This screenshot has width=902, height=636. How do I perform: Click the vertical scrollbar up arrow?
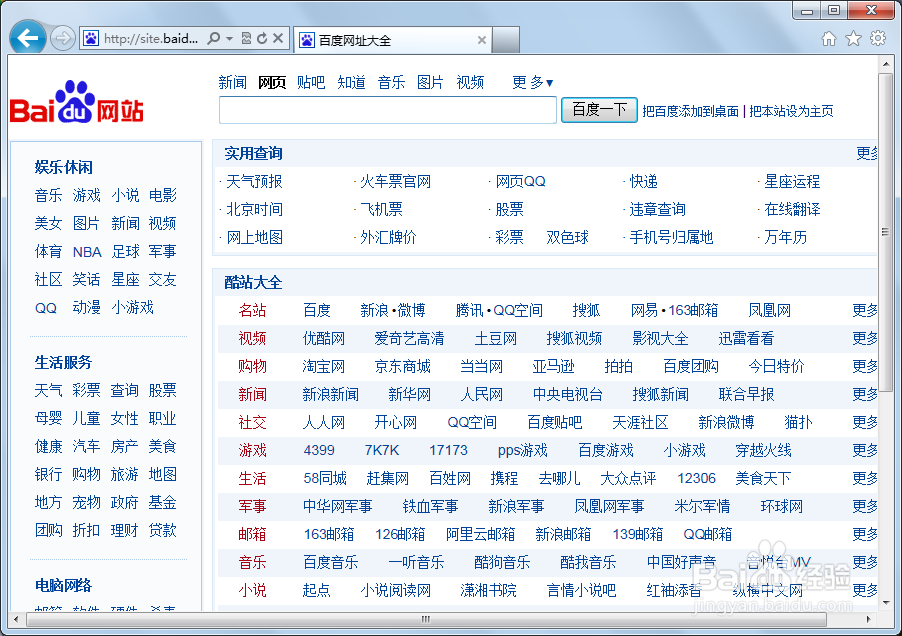click(886, 64)
